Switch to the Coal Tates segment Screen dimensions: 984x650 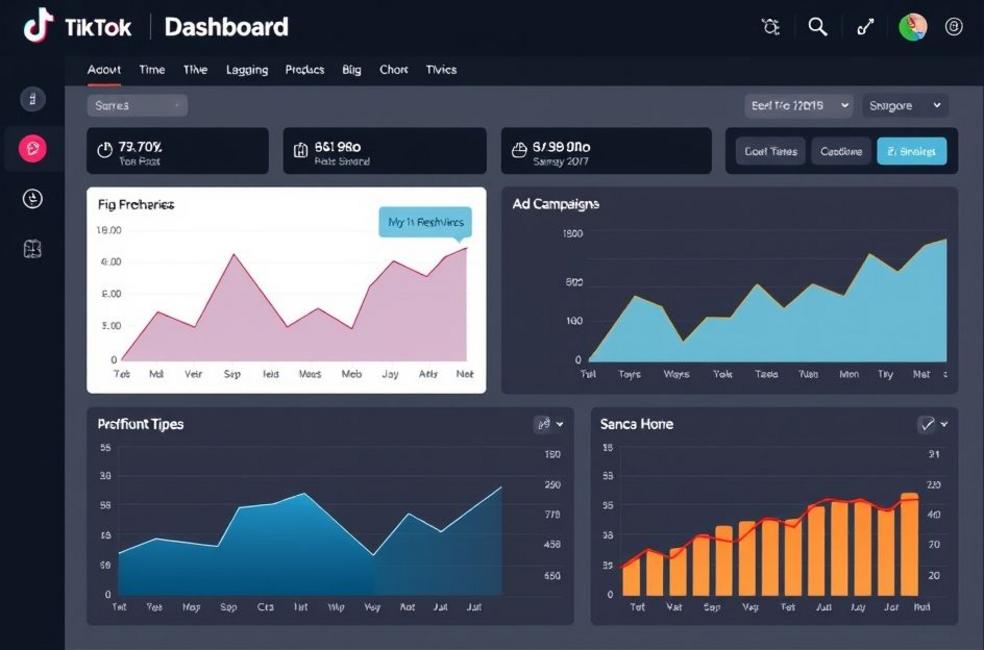coord(770,151)
